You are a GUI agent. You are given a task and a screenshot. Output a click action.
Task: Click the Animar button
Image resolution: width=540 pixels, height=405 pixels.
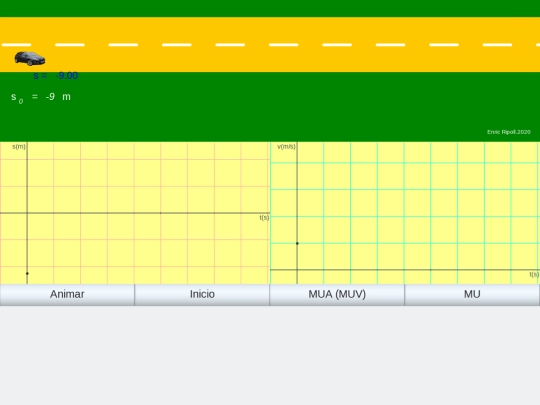coord(67,294)
